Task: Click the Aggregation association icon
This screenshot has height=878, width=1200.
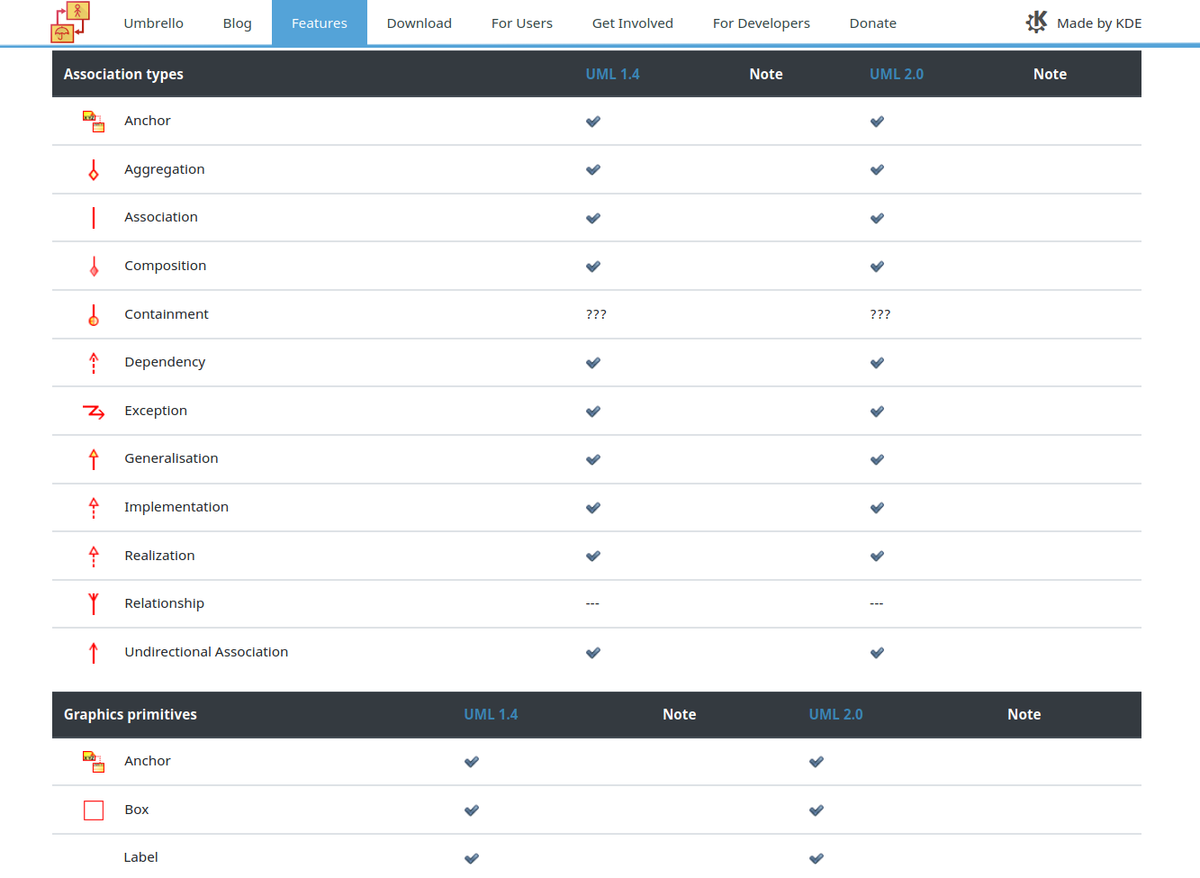Action: [x=93, y=170]
